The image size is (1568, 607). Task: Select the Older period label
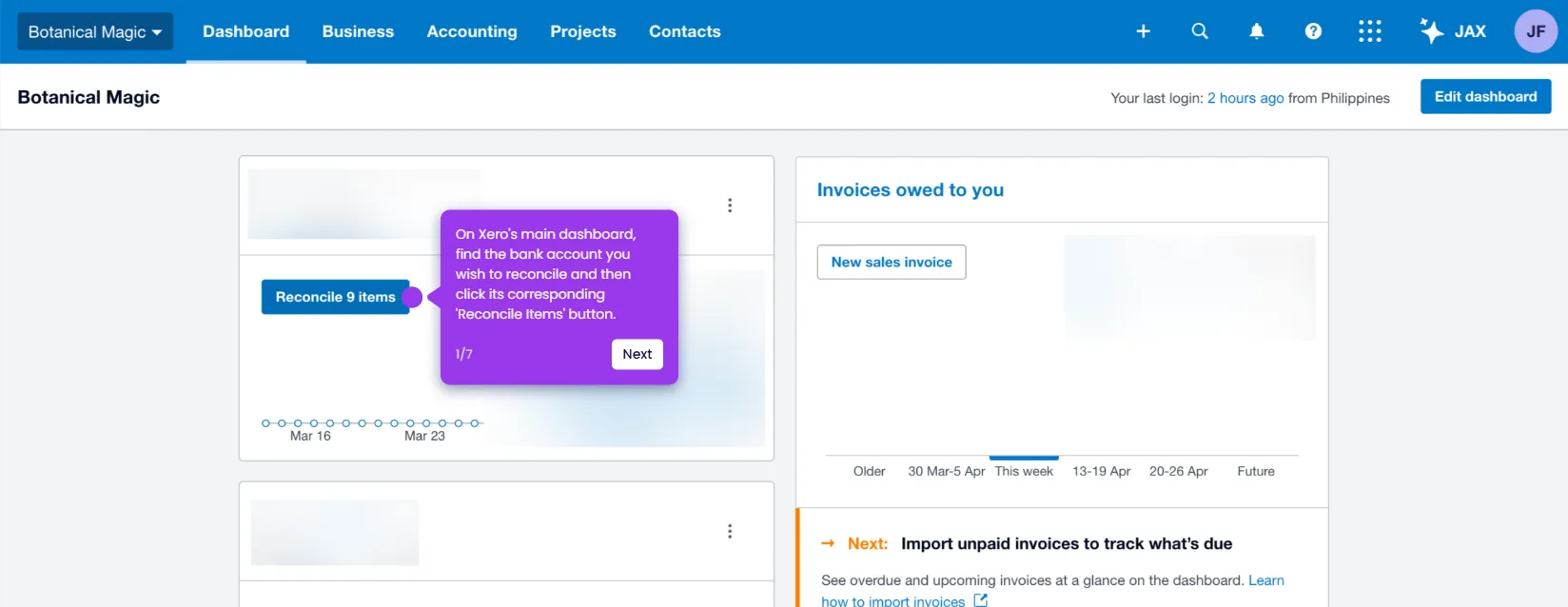tap(869, 471)
